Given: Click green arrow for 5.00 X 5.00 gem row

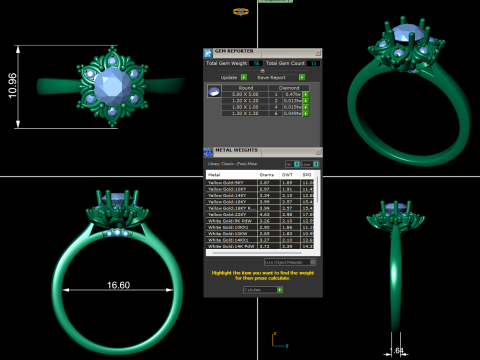Looking at the screenshot, I should point(305,94).
